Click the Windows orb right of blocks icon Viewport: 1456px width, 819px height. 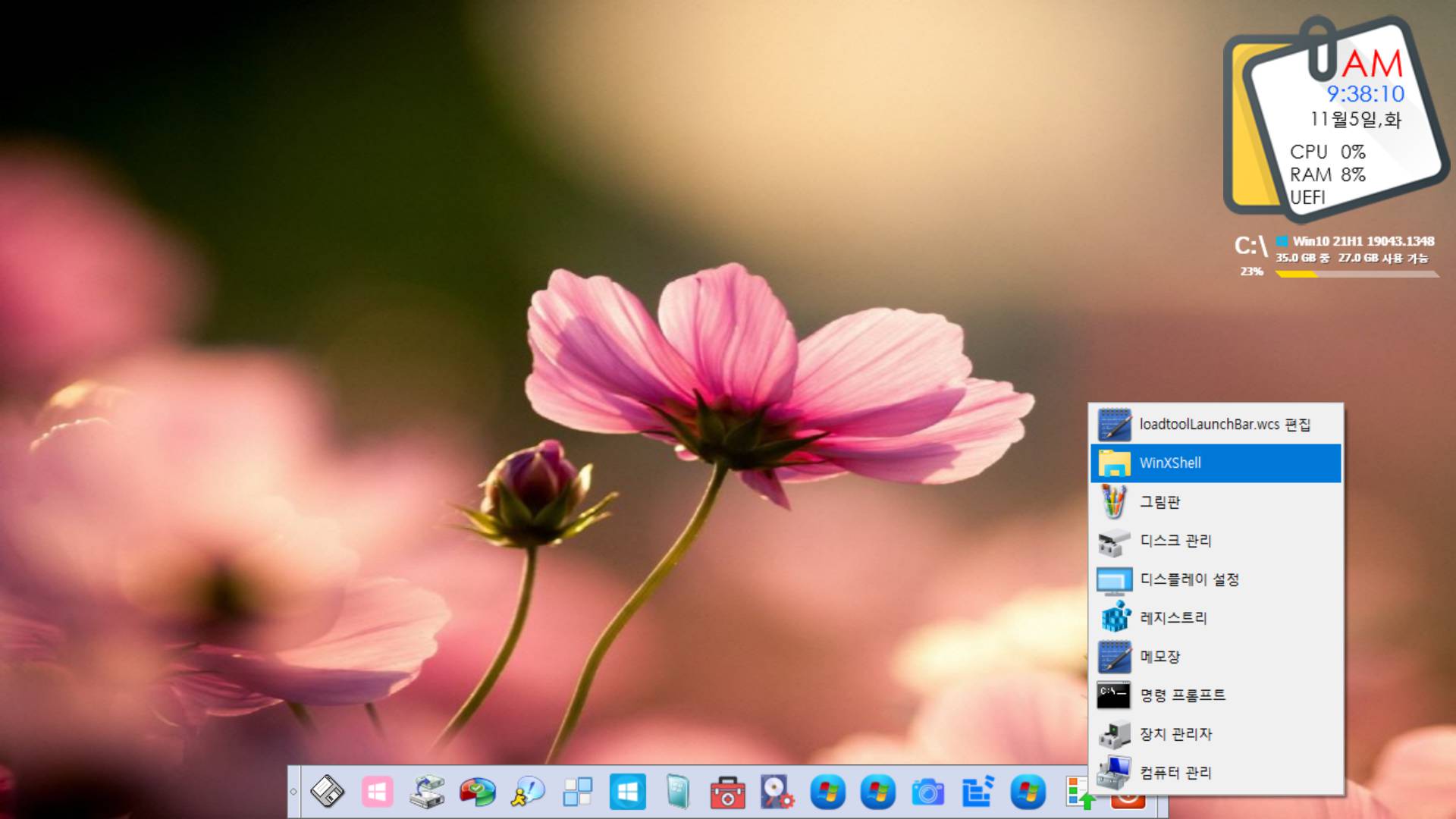1028,792
